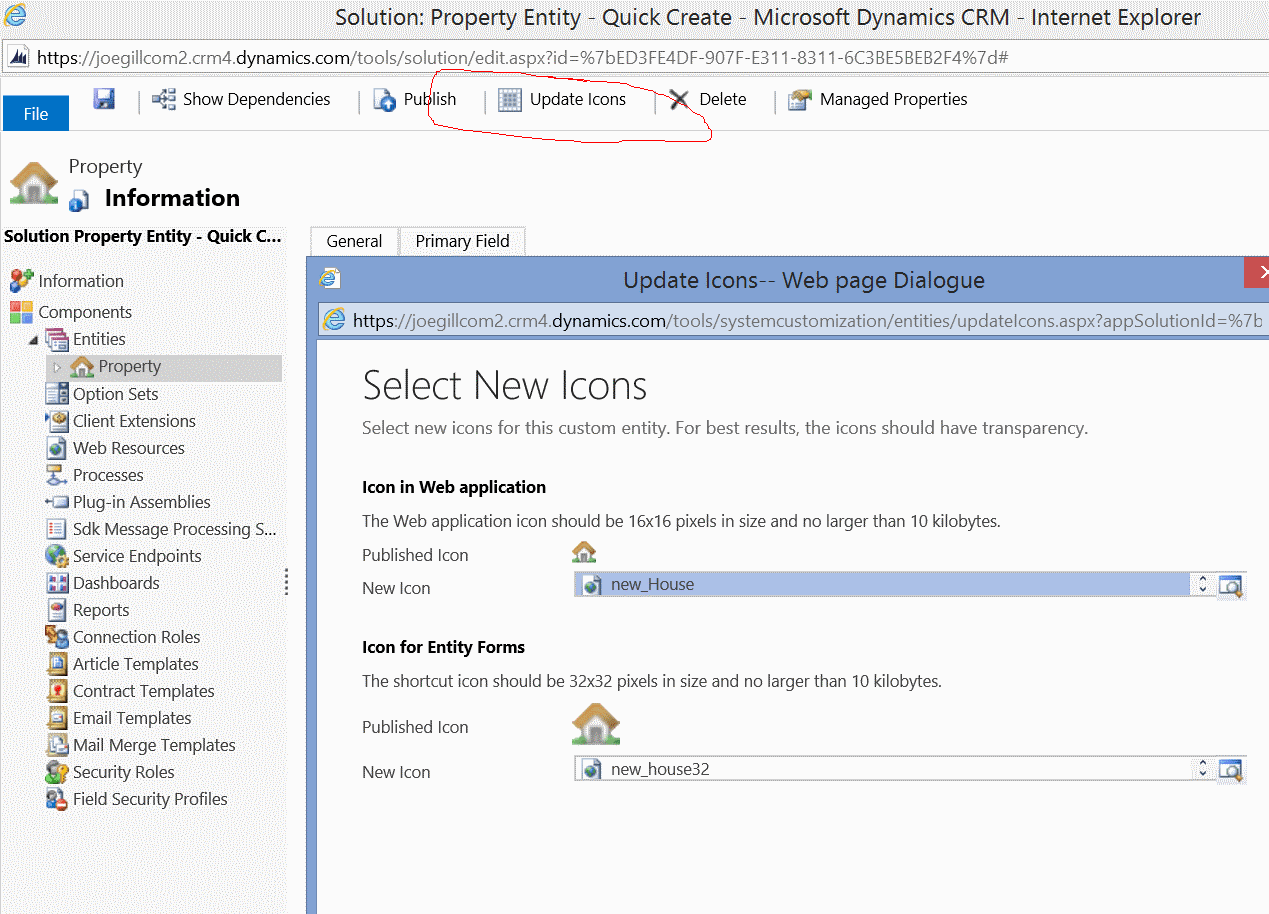Image resolution: width=1269 pixels, height=914 pixels.
Task: Select the General tab
Action: coord(353,241)
